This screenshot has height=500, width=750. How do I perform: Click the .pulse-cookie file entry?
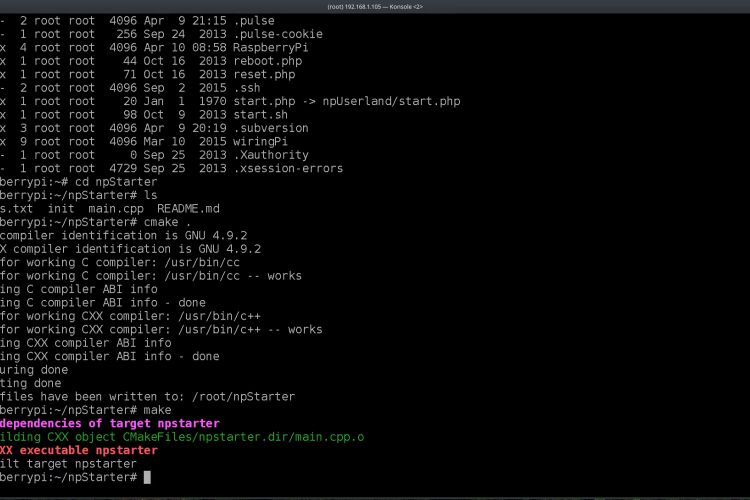(x=278, y=34)
